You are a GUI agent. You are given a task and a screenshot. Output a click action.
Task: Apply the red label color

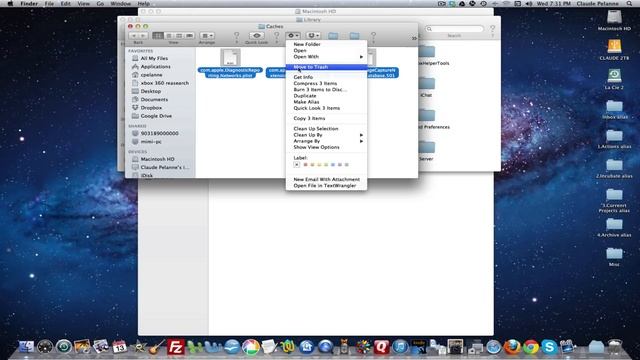pos(305,165)
